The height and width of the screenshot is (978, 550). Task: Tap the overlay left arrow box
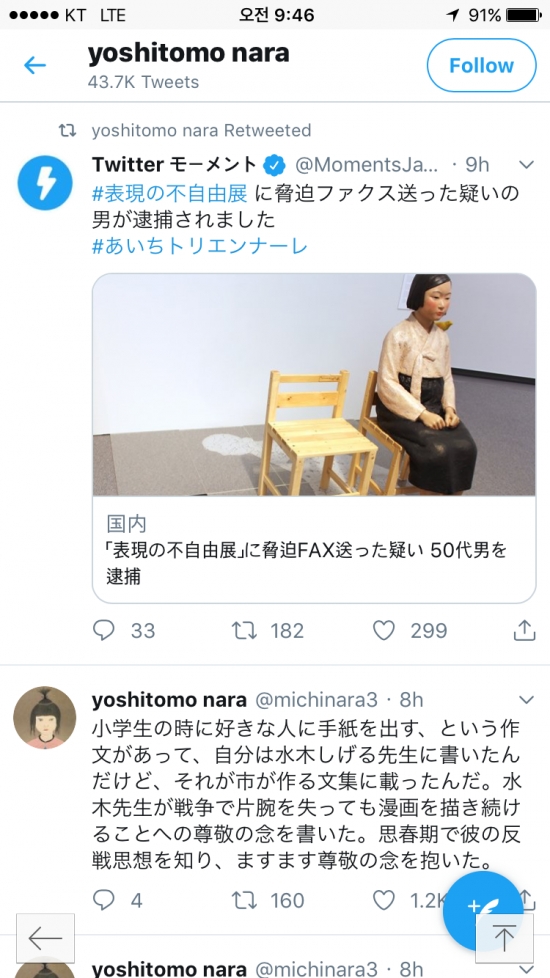(x=46, y=938)
